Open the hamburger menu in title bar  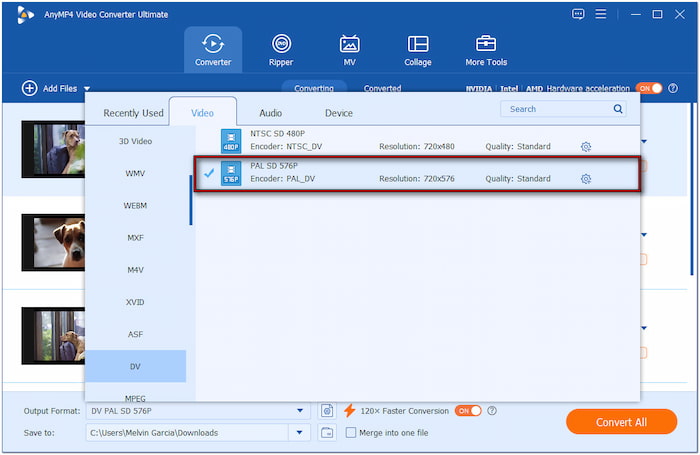(601, 14)
